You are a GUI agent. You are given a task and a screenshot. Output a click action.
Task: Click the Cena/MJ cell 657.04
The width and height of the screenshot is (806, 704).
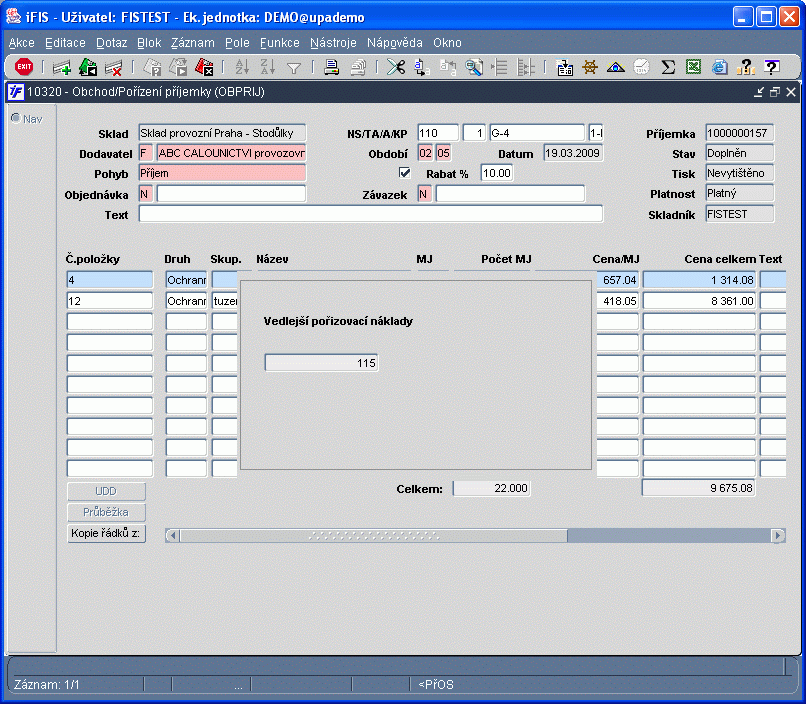click(x=618, y=280)
